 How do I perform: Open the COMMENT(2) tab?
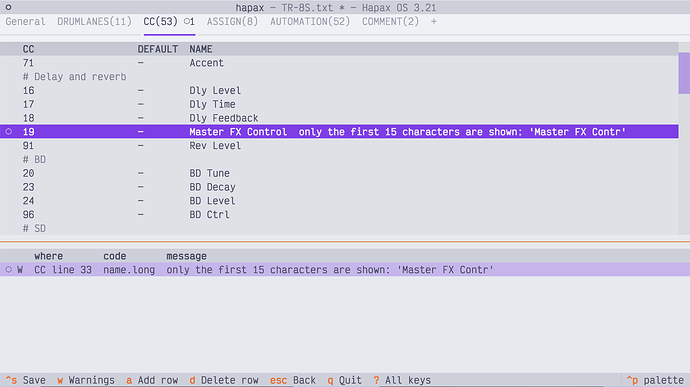390,22
